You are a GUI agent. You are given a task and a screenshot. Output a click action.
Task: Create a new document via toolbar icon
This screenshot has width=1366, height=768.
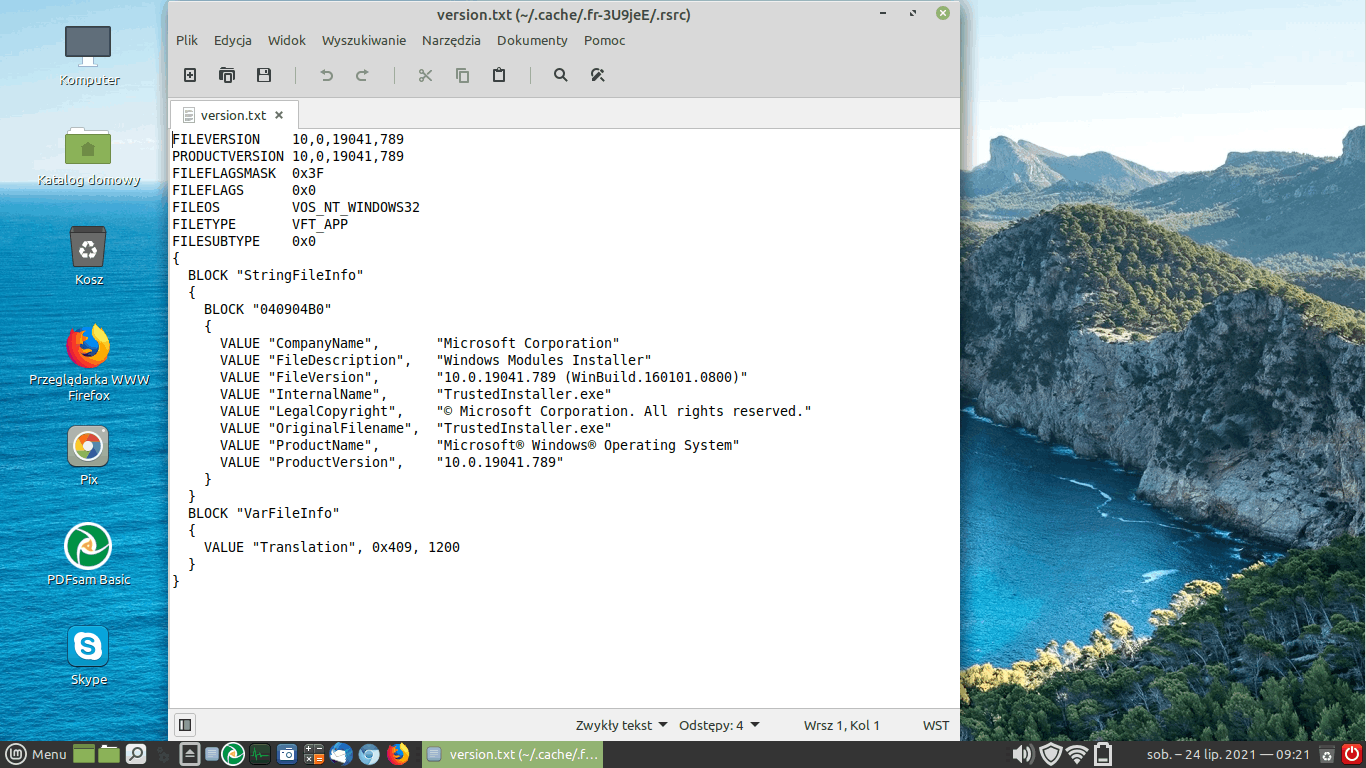tap(190, 75)
